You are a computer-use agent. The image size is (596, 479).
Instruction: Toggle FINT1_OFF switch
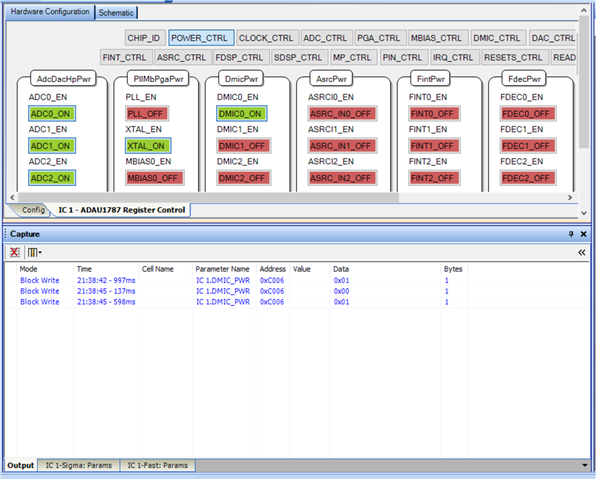pos(434,146)
